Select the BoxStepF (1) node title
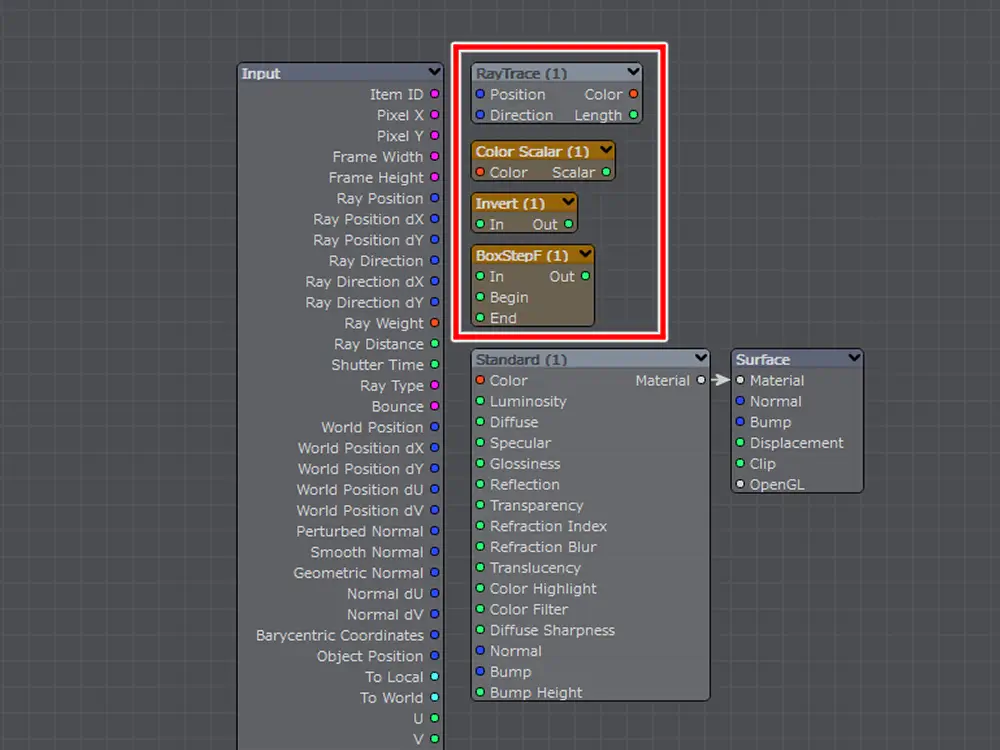 pos(521,256)
